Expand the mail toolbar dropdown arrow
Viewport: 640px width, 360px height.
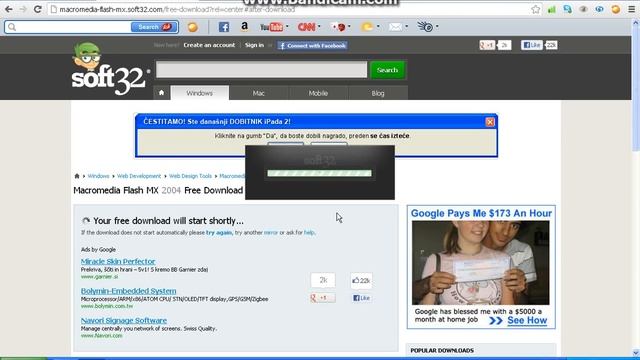click(x=407, y=27)
